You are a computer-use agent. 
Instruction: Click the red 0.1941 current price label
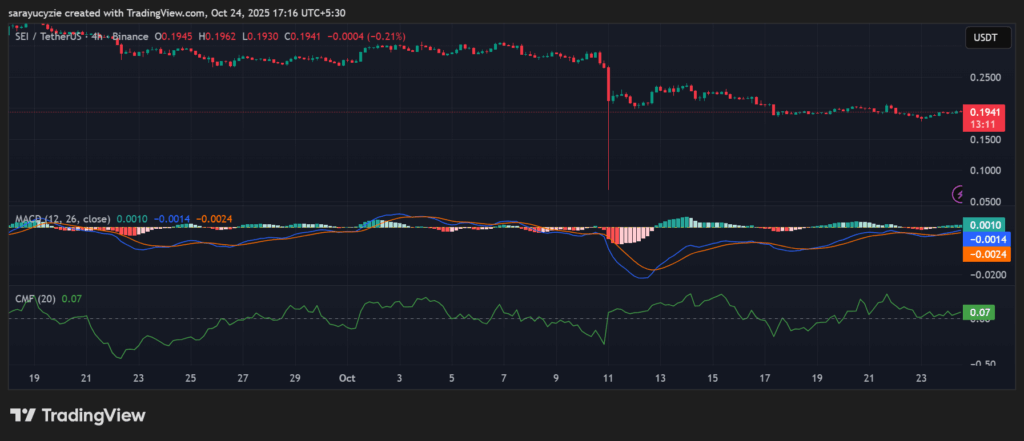[x=979, y=113]
